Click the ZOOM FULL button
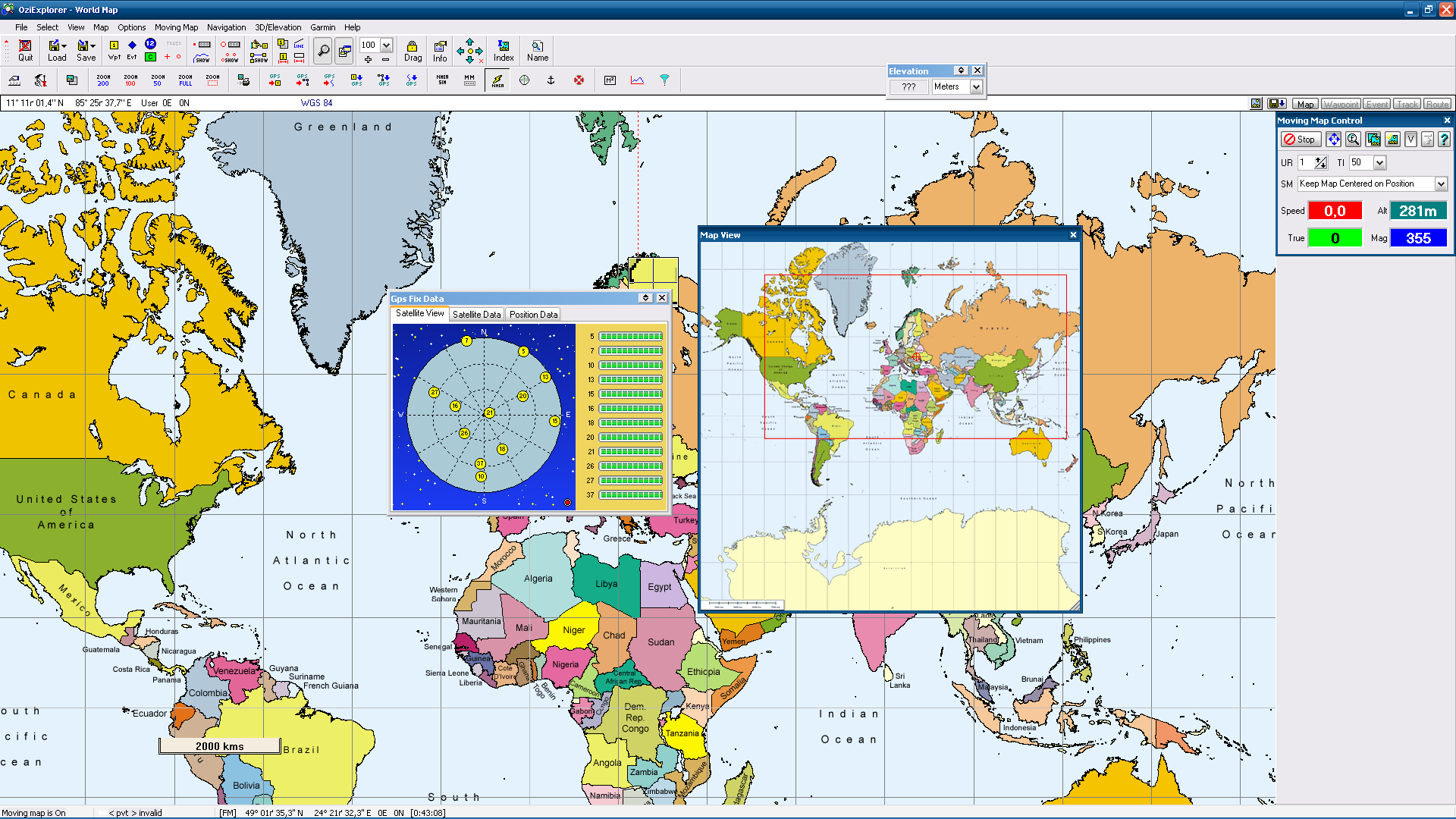This screenshot has width=1456, height=819. [185, 80]
